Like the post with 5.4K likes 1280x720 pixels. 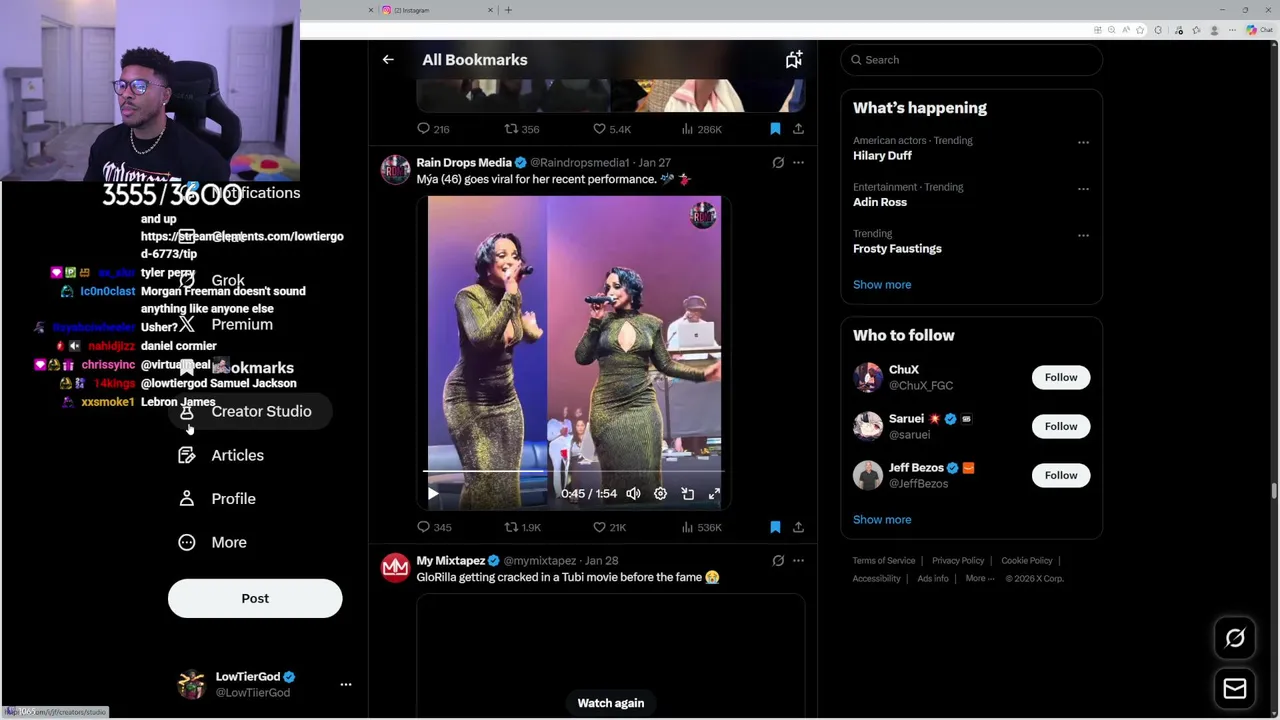(612, 129)
